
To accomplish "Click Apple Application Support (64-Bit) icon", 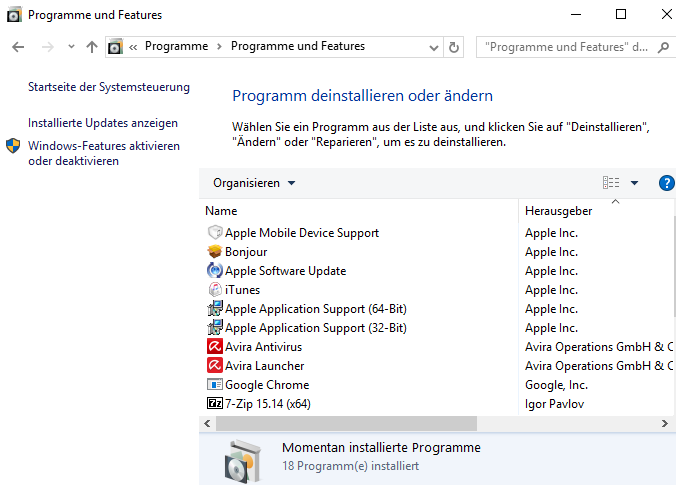I will [215, 308].
